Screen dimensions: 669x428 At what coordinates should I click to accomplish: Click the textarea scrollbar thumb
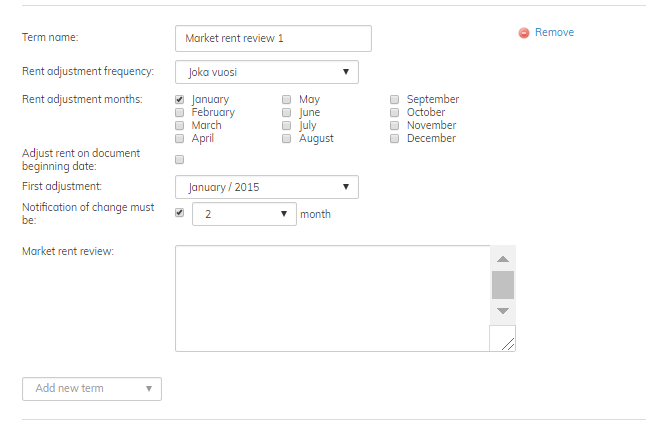pyautogui.click(x=503, y=285)
